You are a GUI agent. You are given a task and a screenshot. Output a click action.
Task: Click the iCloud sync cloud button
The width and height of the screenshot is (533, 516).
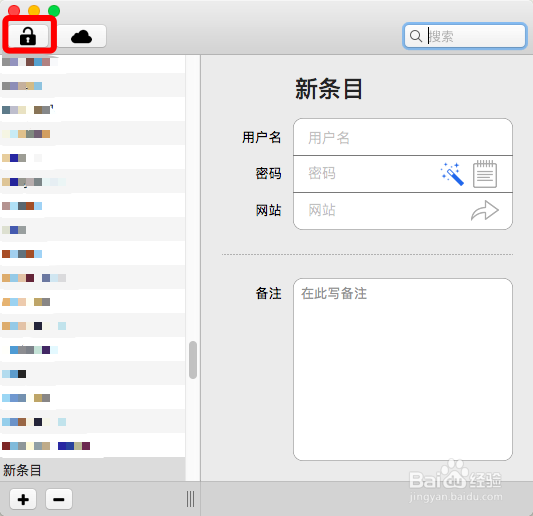tap(82, 36)
